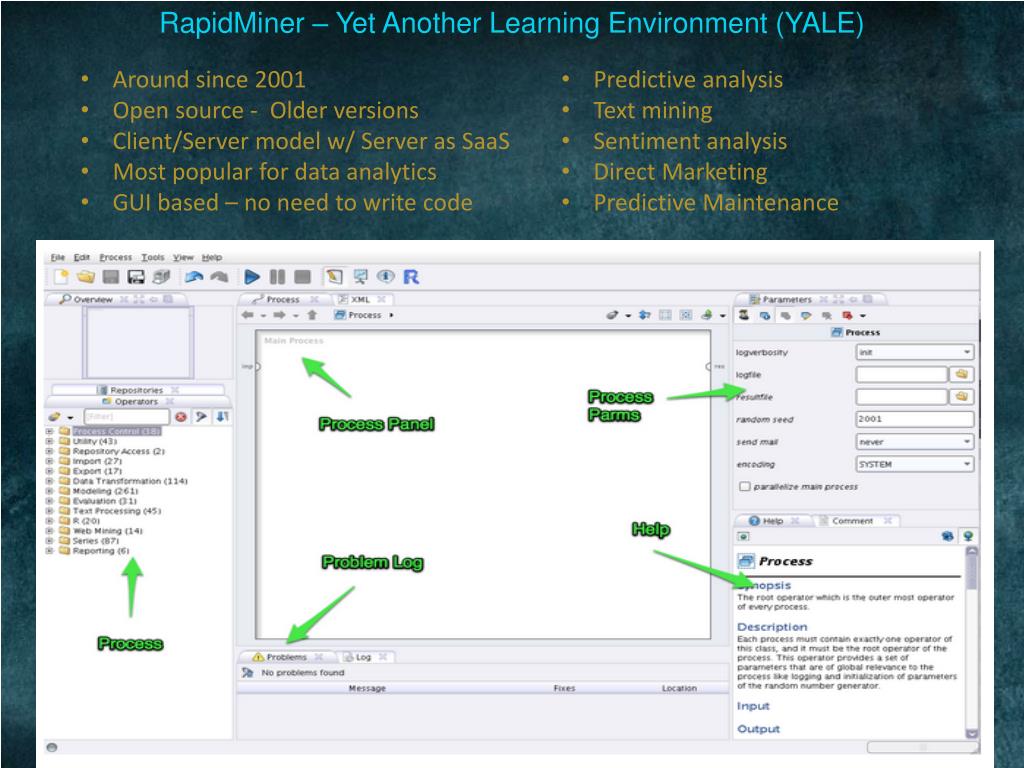Click the back arrow in Process panel
The height and width of the screenshot is (768, 1024).
pos(248,315)
